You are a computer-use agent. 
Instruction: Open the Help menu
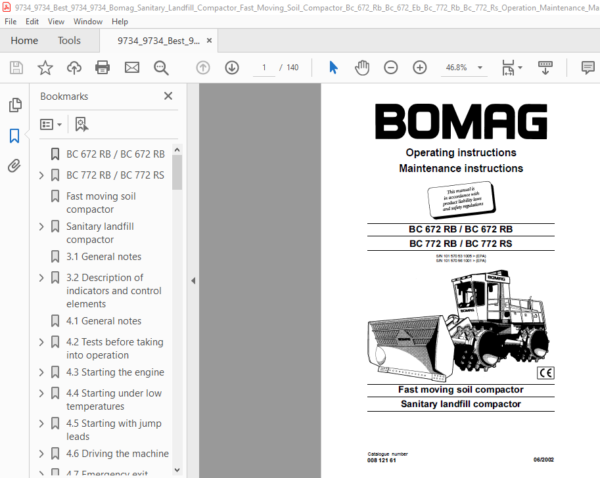[x=120, y=22]
